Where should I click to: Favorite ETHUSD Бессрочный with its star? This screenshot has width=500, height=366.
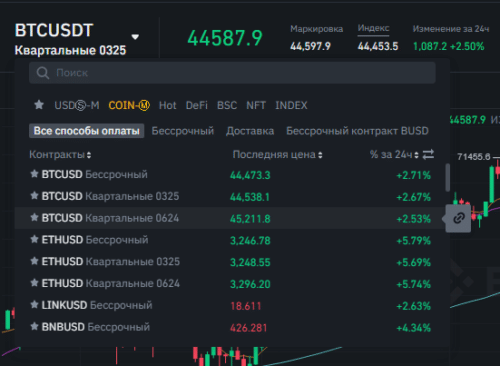34,239
